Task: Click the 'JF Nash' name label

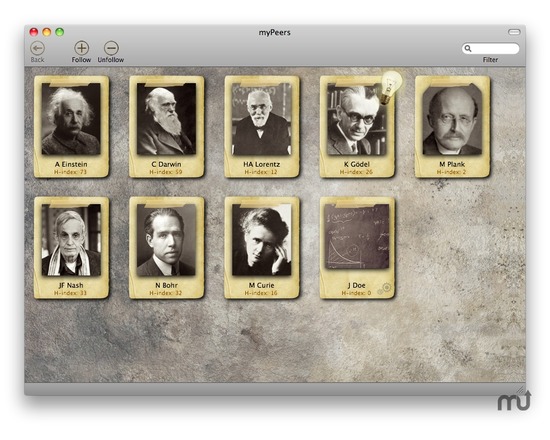Action: click(71, 285)
